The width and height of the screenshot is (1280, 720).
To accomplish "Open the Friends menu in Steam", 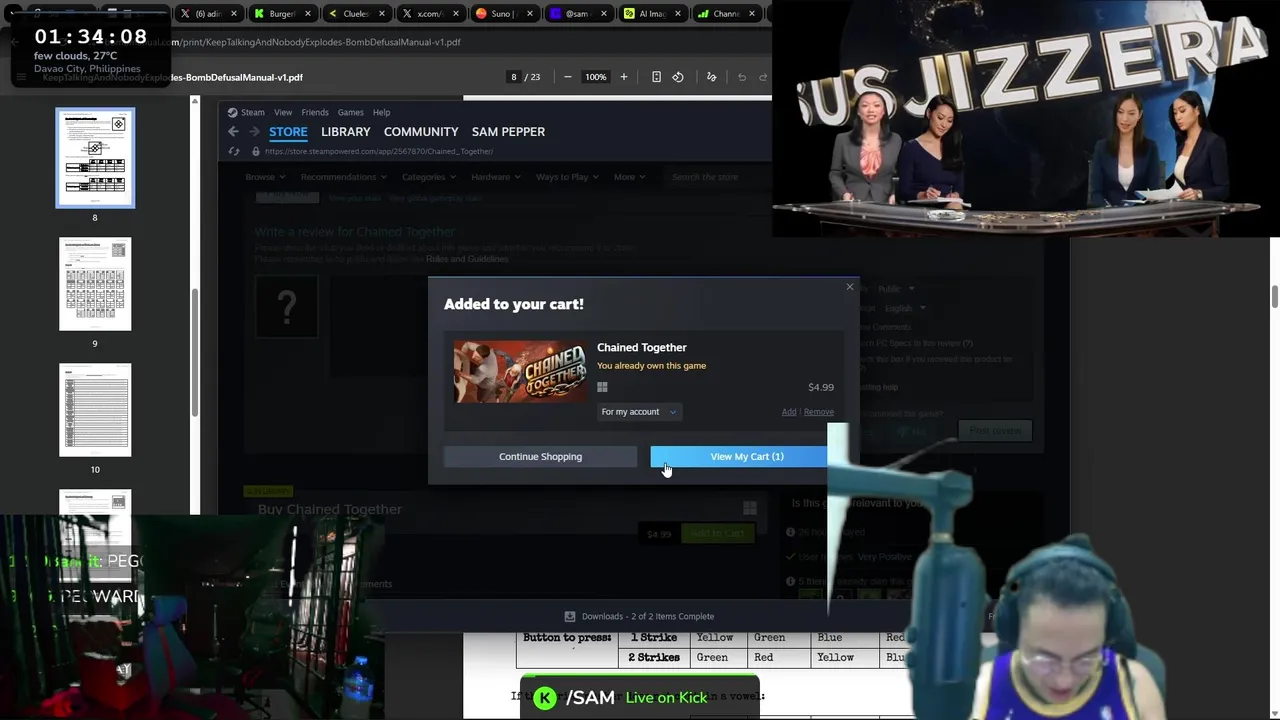I will (x=315, y=112).
